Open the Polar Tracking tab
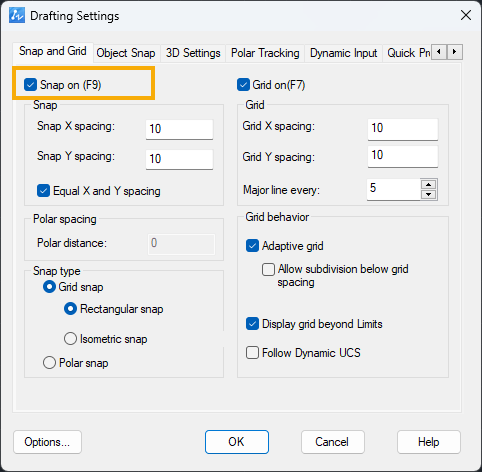482x472 pixels. coord(265,53)
